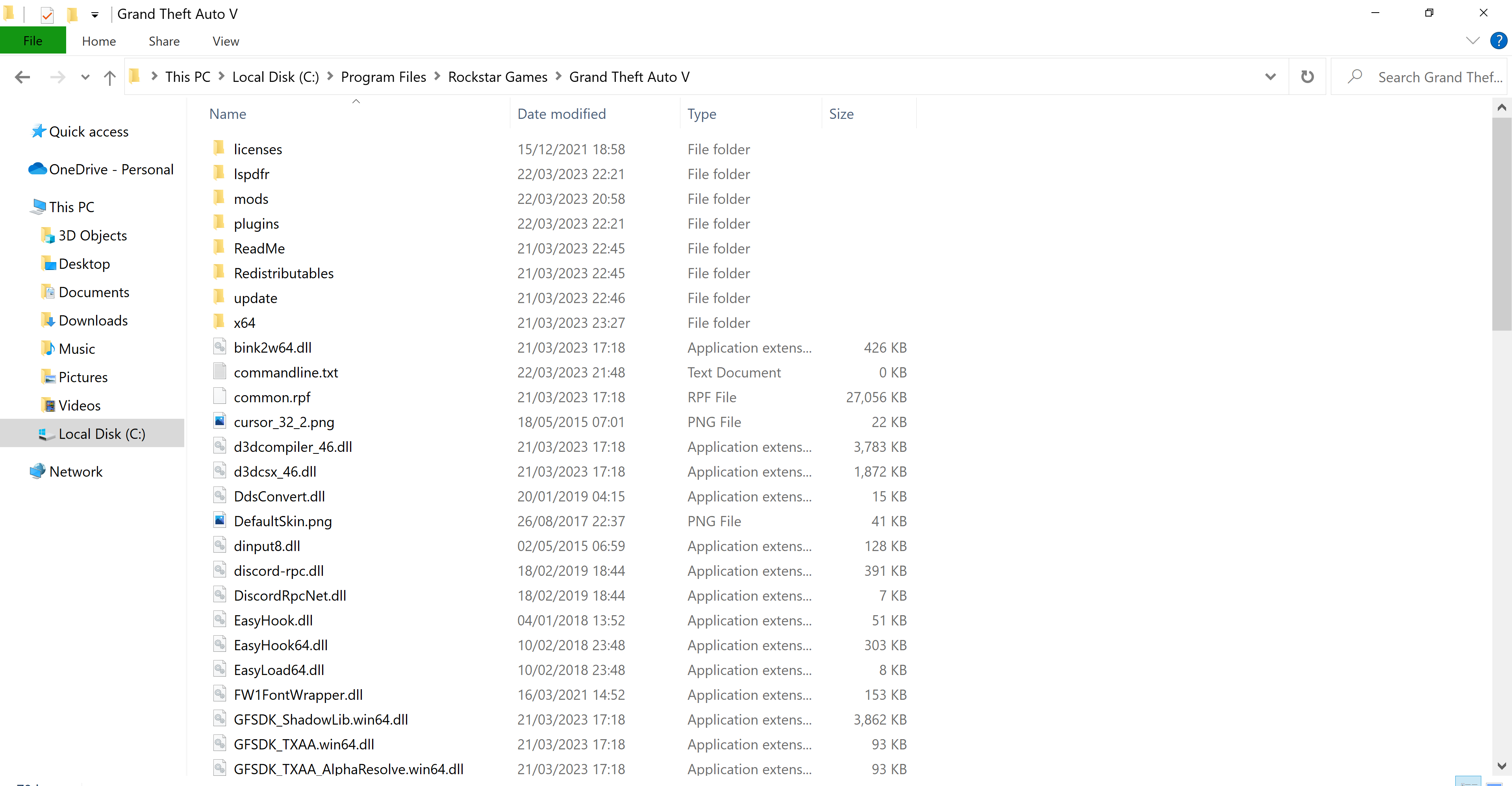The width and height of the screenshot is (1512, 786).
Task: Open Customize Quick Access Toolbar dropdown
Action: click(x=94, y=15)
